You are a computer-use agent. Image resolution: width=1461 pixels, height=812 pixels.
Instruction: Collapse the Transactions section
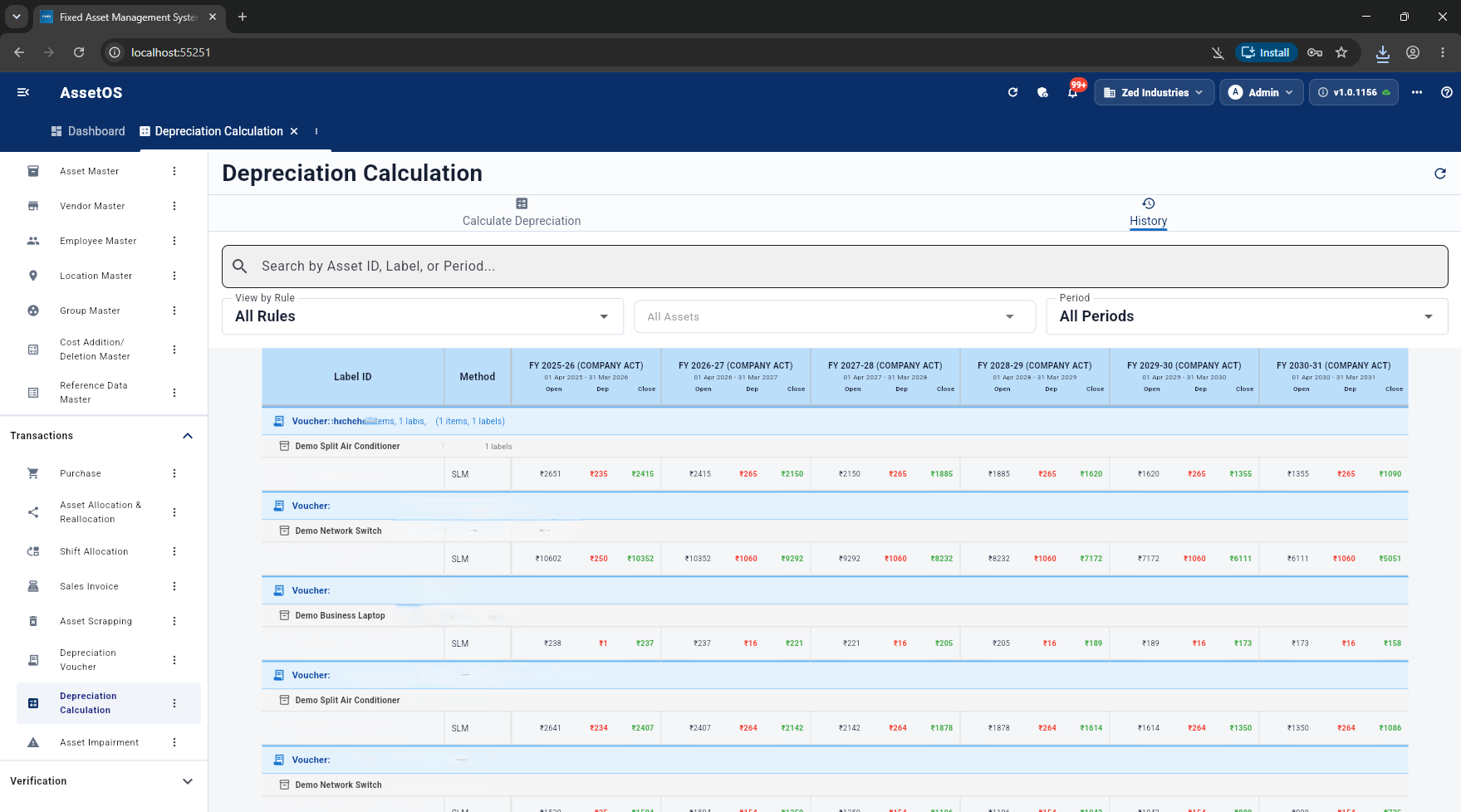tap(188, 436)
